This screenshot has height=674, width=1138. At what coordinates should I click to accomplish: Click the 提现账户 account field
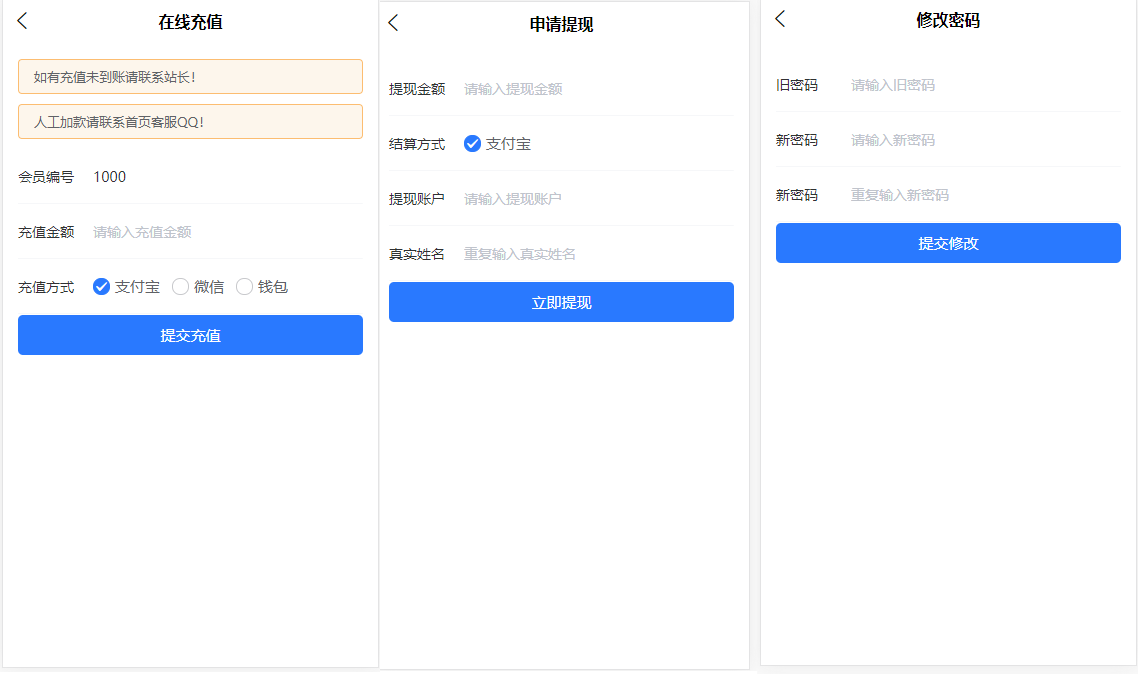(596, 199)
